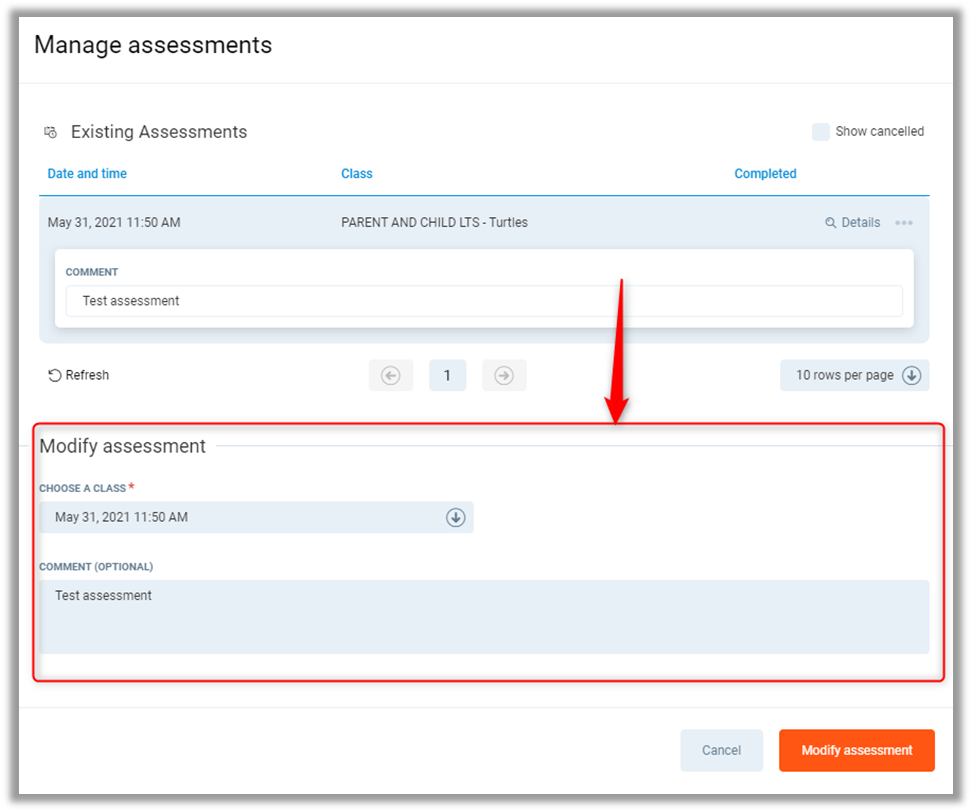Sort by Date and time column
The height and width of the screenshot is (812, 973).
click(87, 174)
